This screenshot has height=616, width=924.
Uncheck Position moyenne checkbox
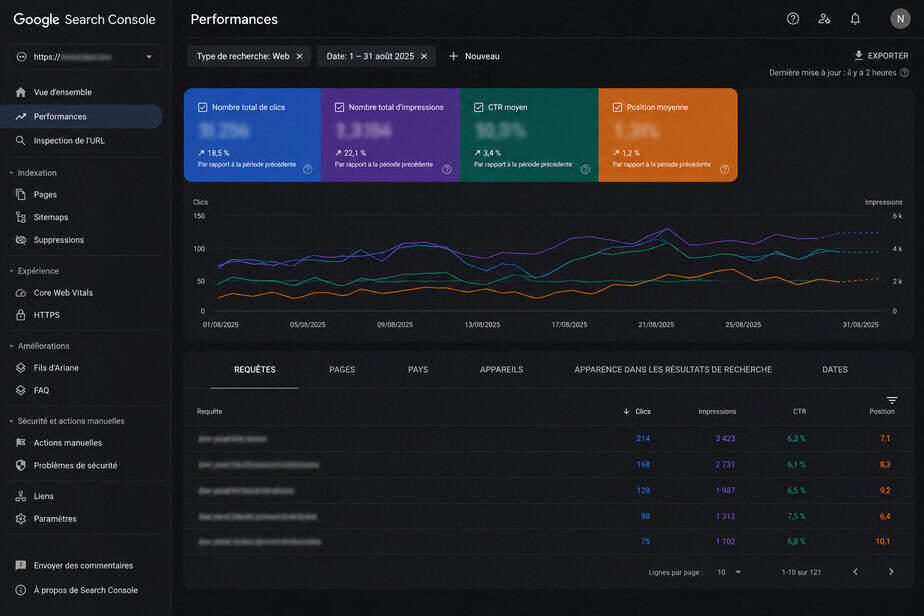pyautogui.click(x=617, y=107)
